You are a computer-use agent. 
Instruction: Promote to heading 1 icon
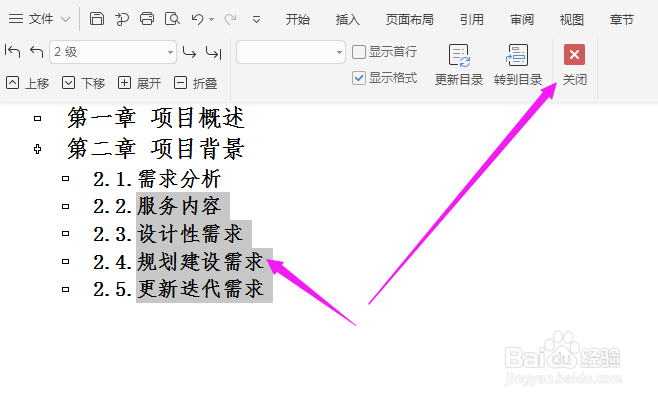(x=12, y=52)
